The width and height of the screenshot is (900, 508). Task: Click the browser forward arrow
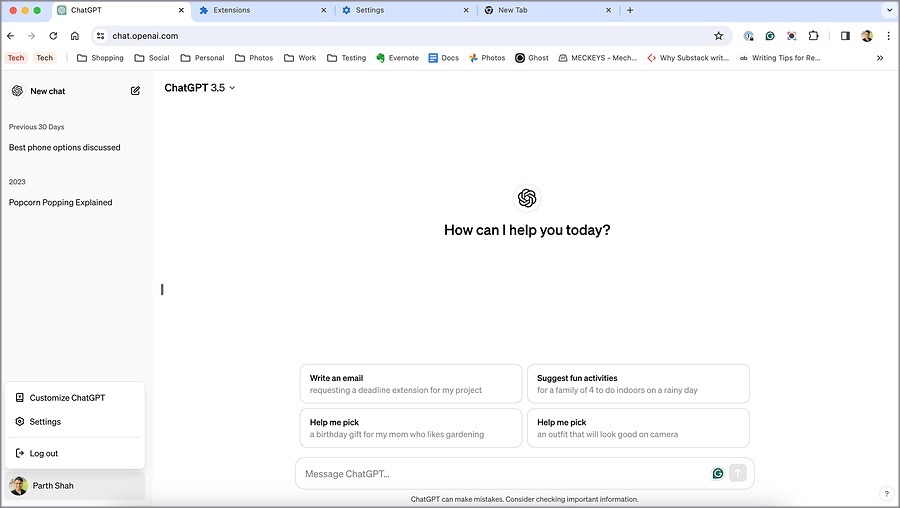(x=32, y=36)
